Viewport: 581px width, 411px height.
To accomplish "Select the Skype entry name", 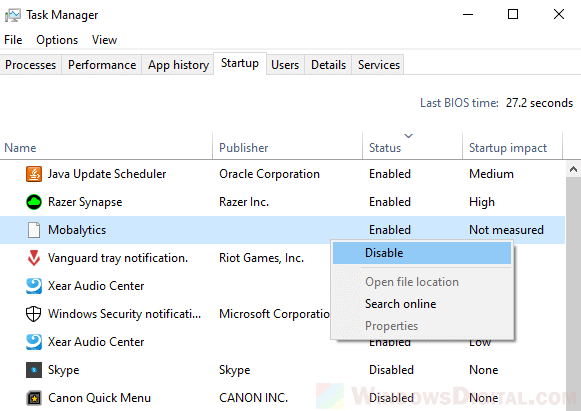I will pyautogui.click(x=63, y=370).
